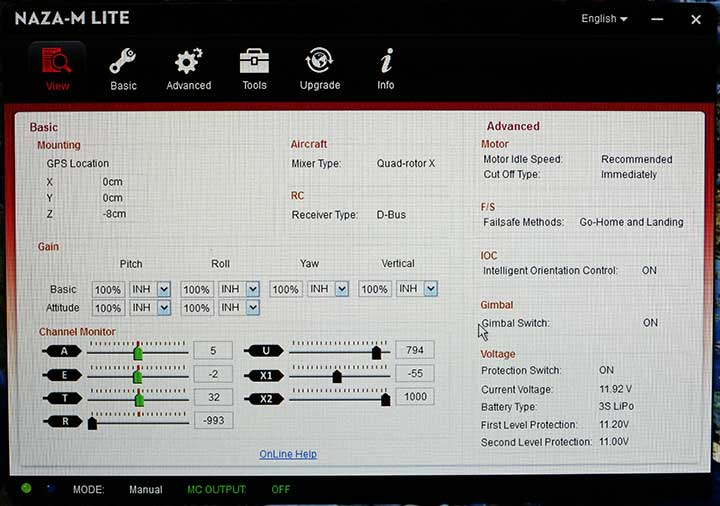Click channel X1 slider handle

(x=337, y=377)
